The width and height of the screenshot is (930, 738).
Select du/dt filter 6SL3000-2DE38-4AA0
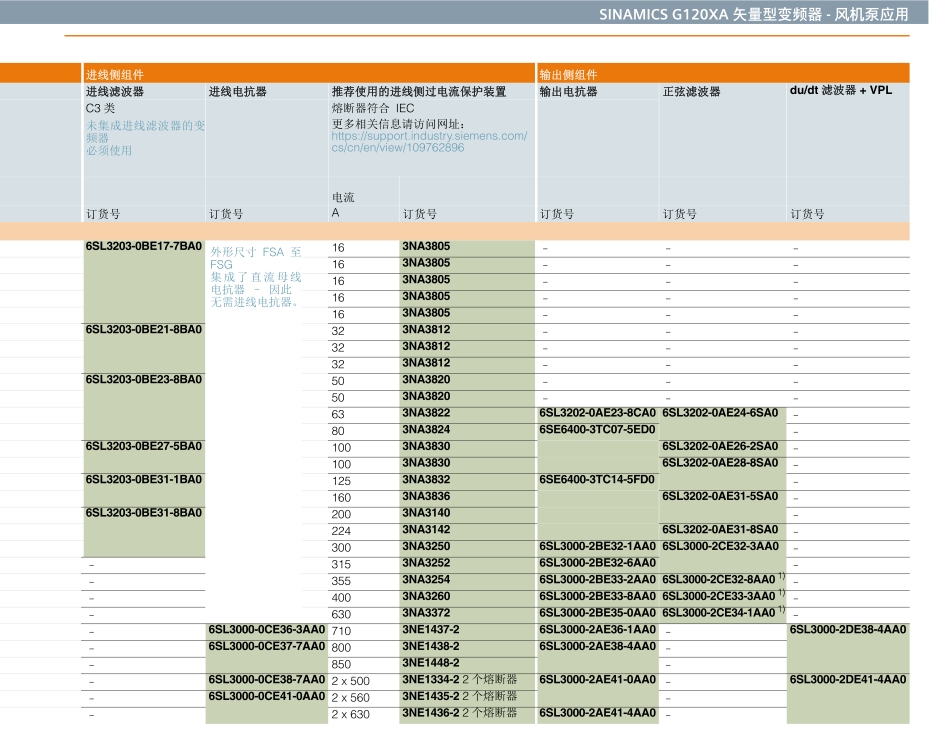click(848, 630)
